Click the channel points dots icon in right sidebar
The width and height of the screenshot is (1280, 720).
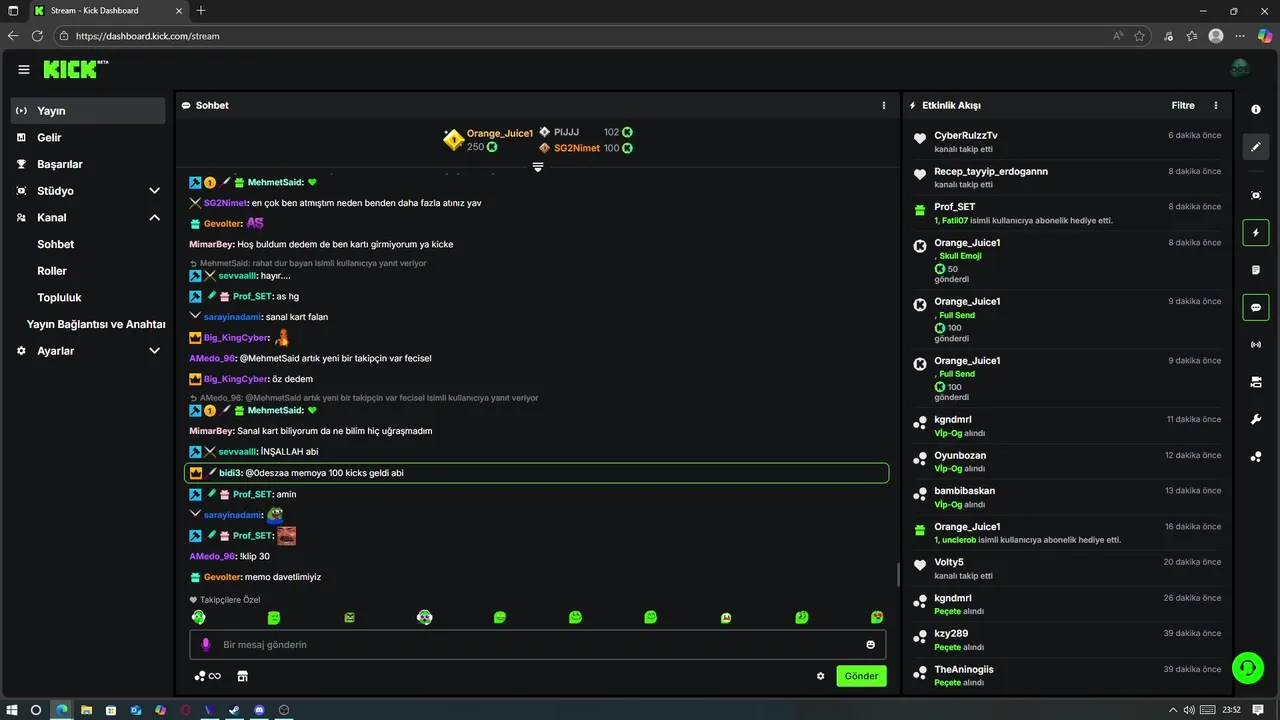coord(1256,457)
